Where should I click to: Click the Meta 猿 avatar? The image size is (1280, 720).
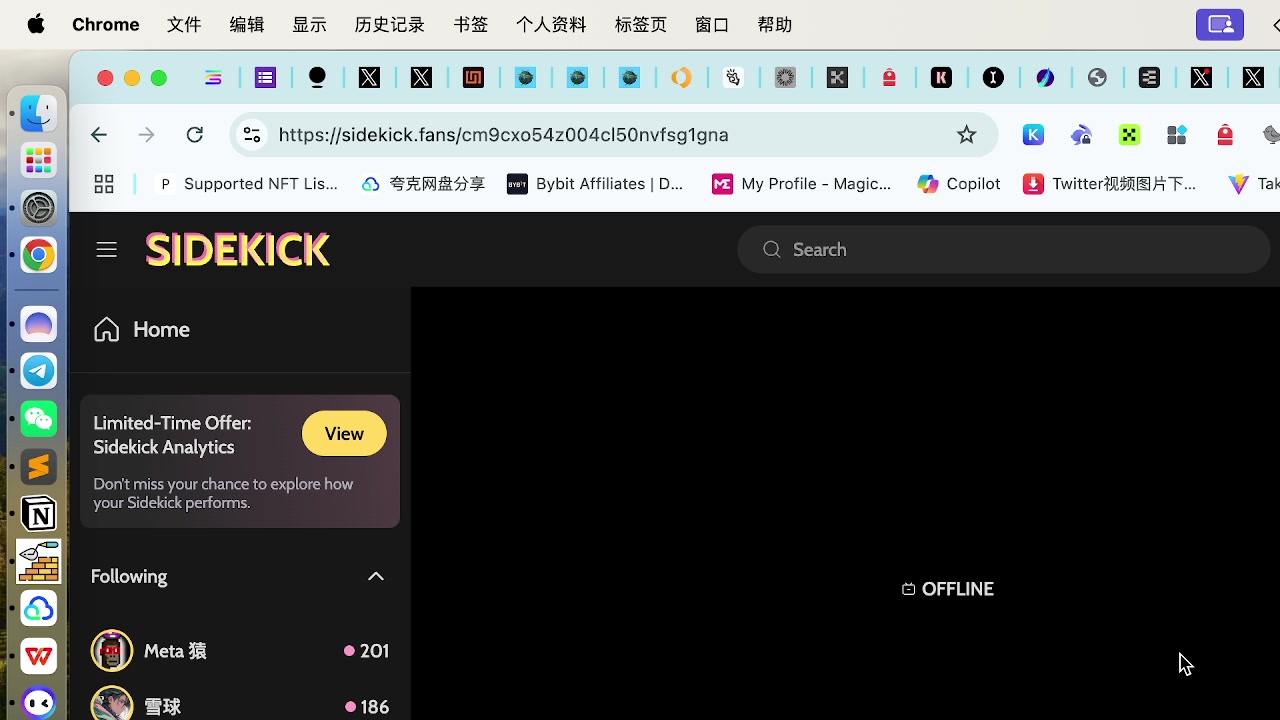point(112,651)
